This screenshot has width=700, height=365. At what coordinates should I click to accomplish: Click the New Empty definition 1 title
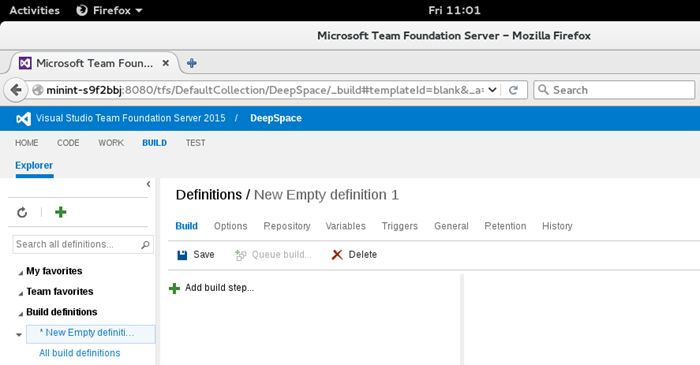[x=326, y=195]
